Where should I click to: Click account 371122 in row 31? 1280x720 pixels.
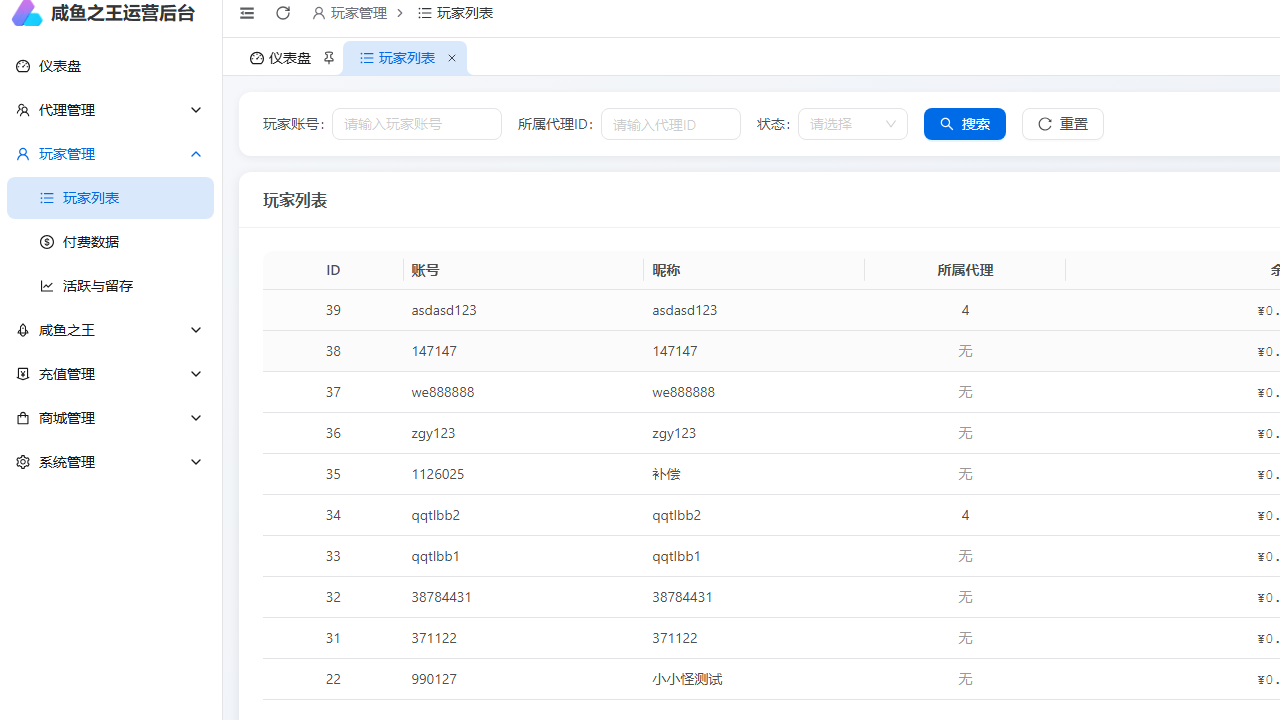coord(434,638)
